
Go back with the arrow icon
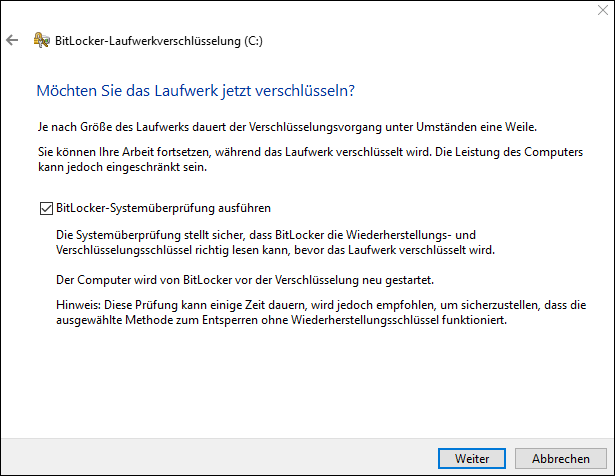click(x=12, y=40)
